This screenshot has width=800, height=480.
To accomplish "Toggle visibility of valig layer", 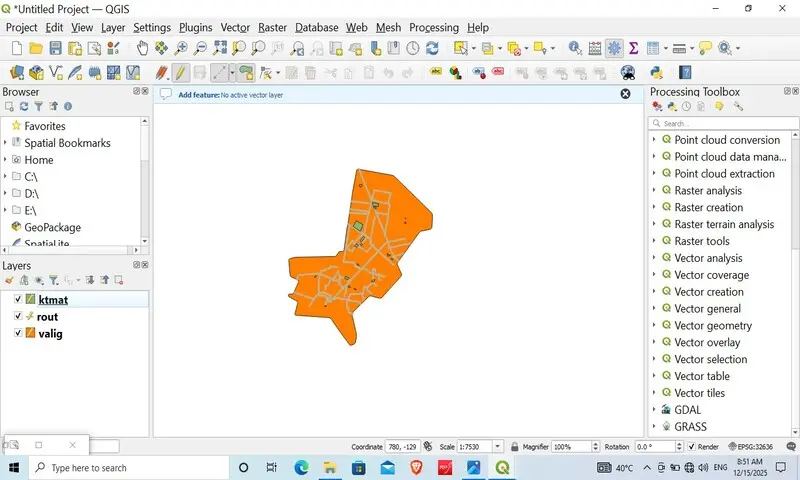I will pyautogui.click(x=18, y=333).
